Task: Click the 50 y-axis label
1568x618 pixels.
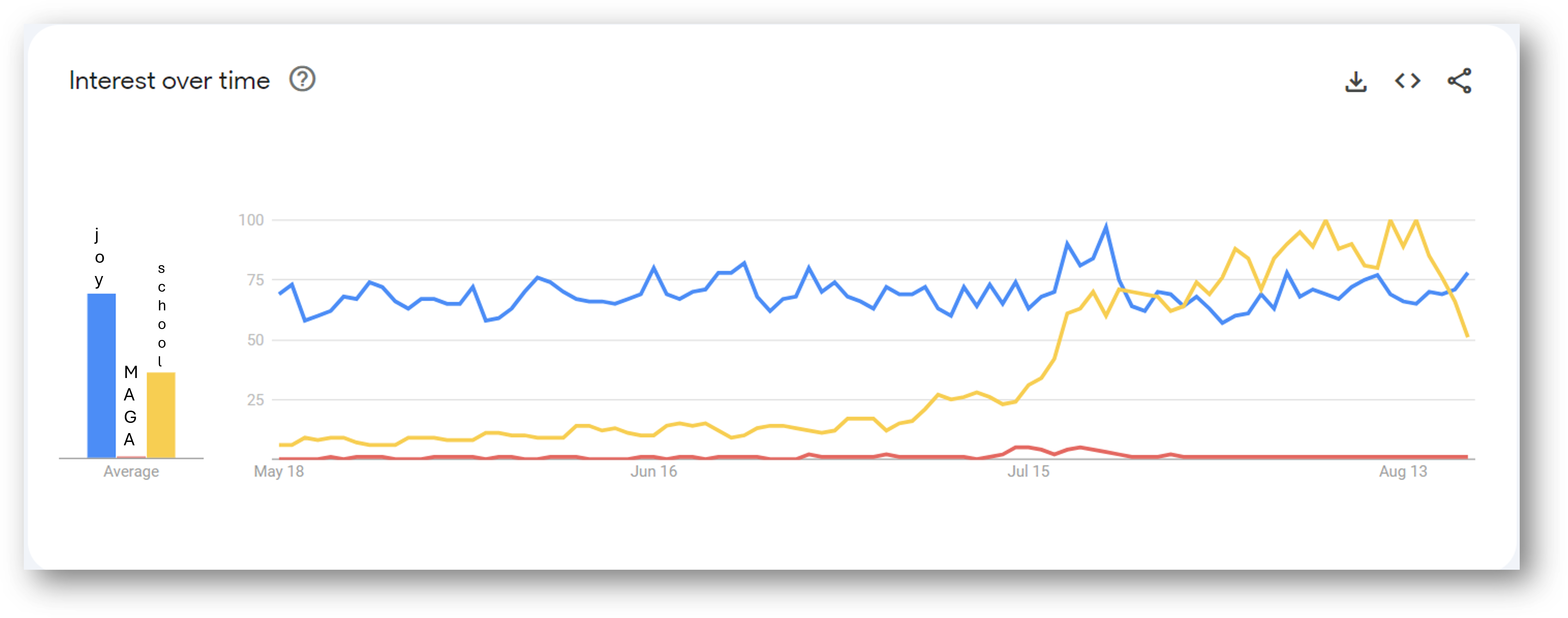Action: pyautogui.click(x=255, y=340)
